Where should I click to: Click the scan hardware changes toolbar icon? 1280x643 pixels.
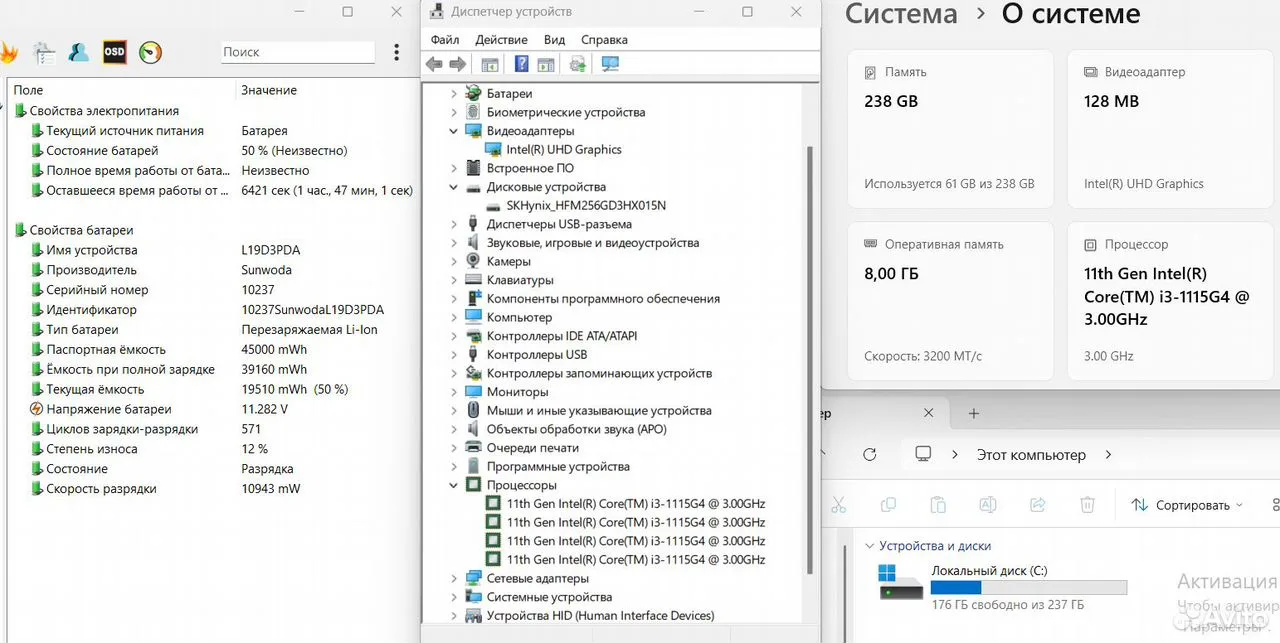[x=577, y=64]
